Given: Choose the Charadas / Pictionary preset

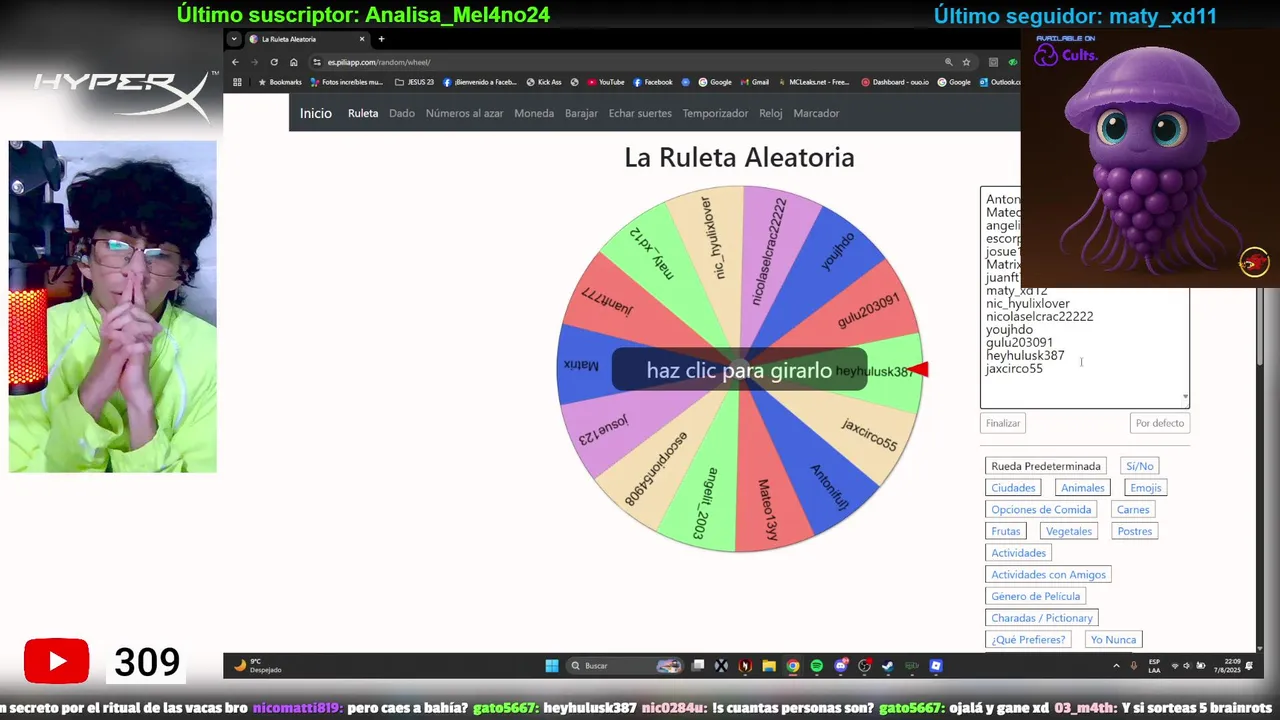Looking at the screenshot, I should (x=1042, y=618).
